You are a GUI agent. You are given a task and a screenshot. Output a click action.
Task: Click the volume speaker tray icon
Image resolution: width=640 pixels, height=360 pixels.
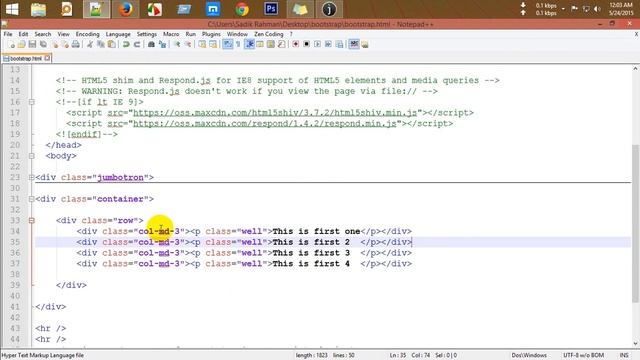(598, 9)
